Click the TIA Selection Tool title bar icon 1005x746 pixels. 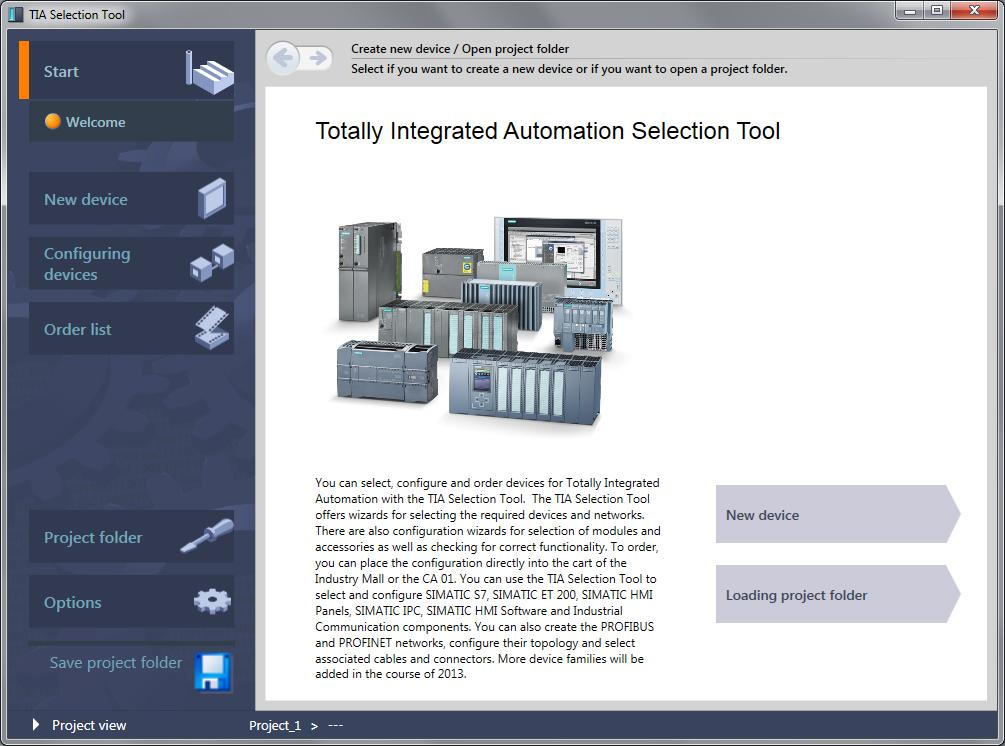coord(16,14)
